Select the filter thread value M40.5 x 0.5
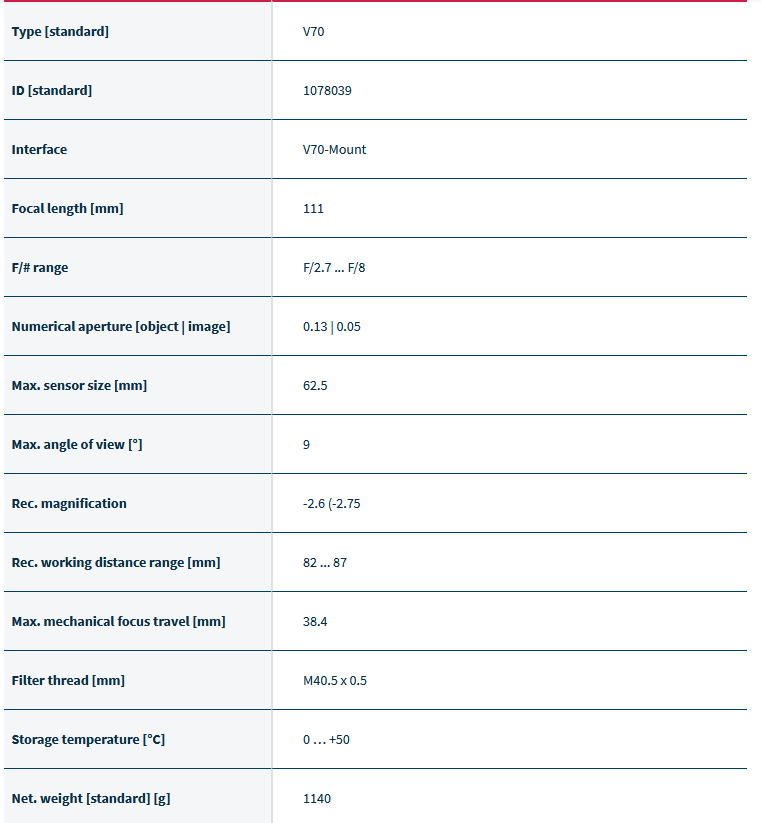 pyautogui.click(x=335, y=681)
